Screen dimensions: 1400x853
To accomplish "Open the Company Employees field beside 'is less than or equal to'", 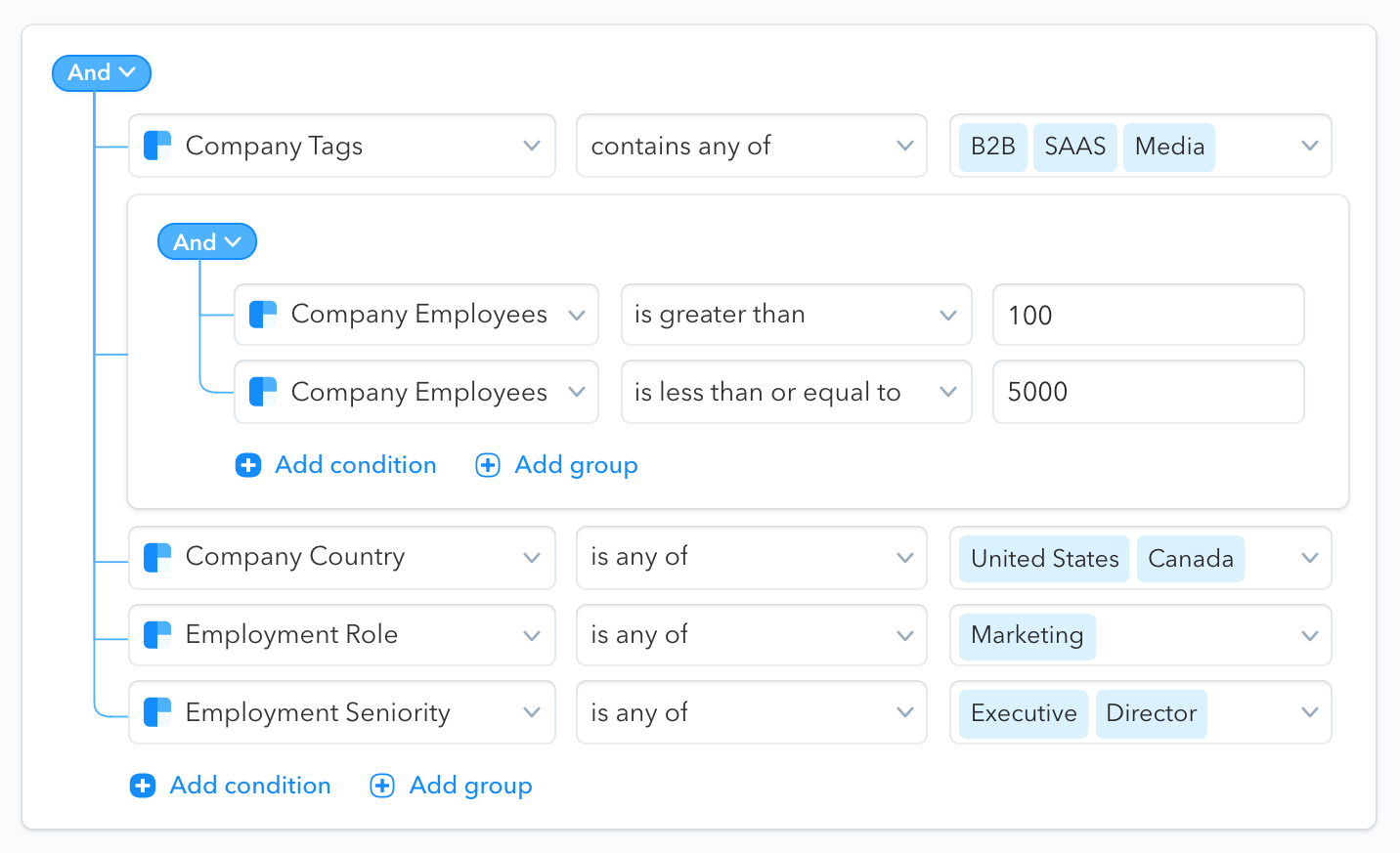I will coord(416,392).
